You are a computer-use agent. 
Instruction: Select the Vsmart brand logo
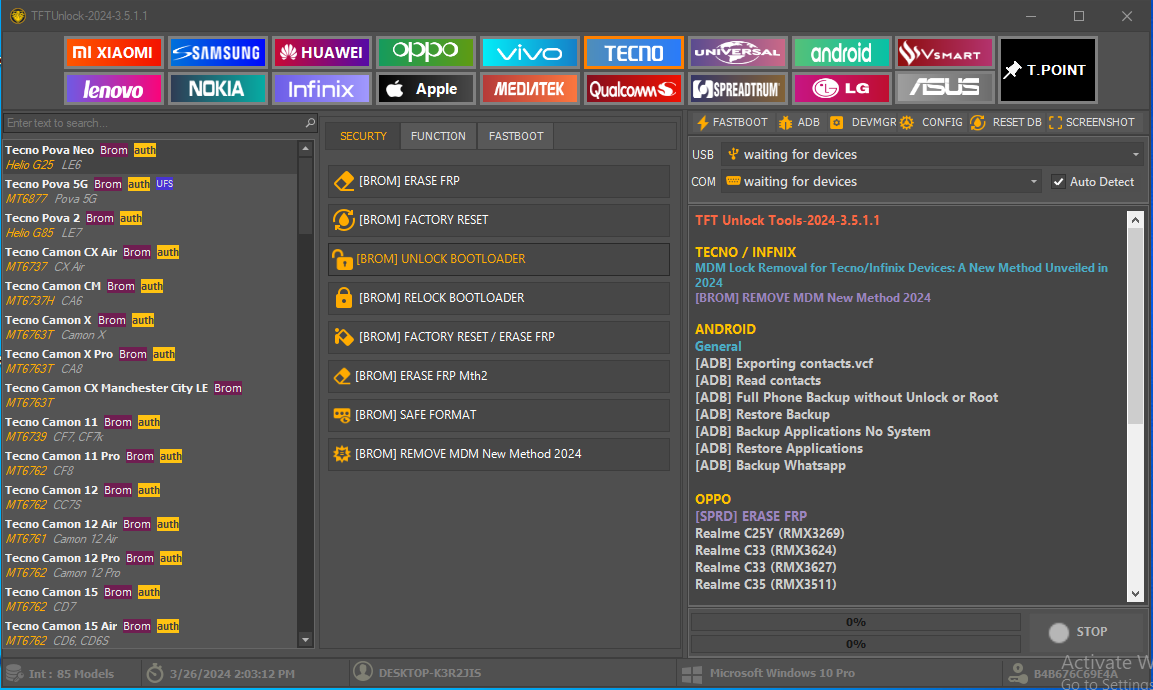click(945, 52)
